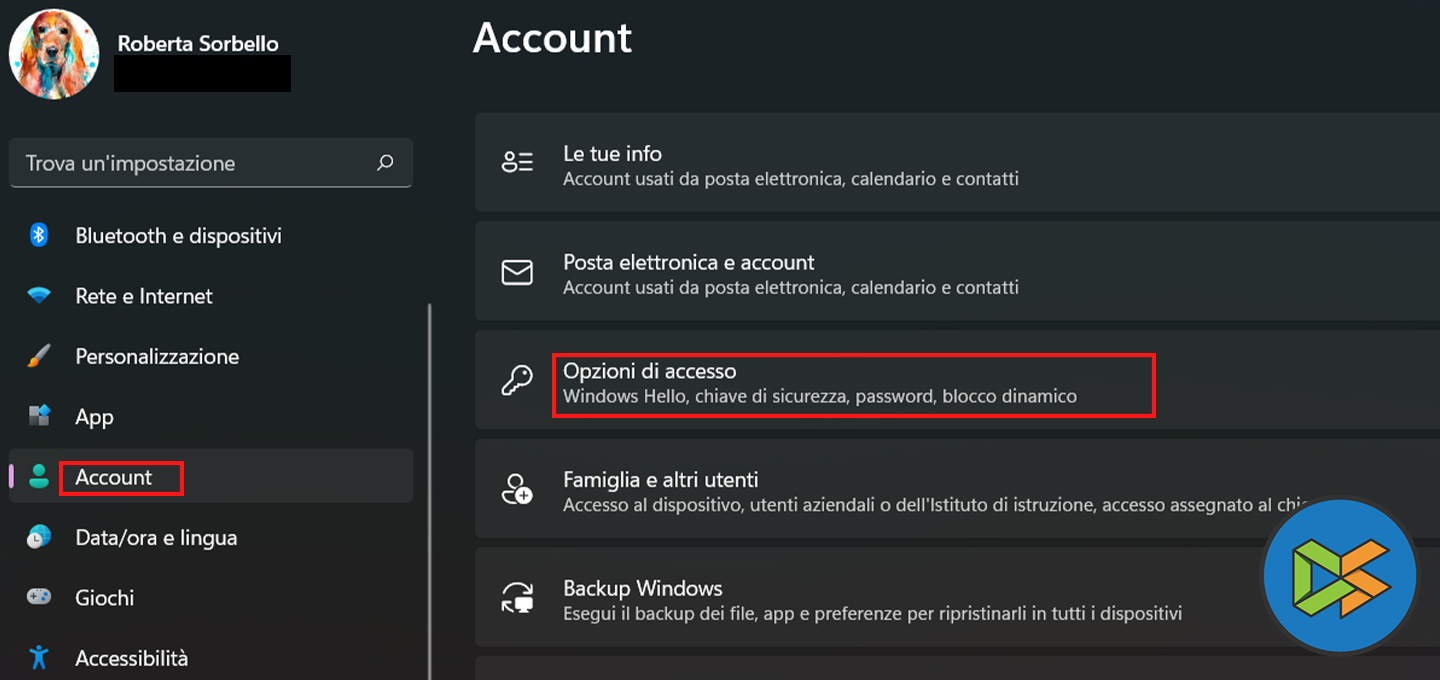1440x680 pixels.
Task: Click the Bluetooth e dispositivi icon
Action: 39,235
